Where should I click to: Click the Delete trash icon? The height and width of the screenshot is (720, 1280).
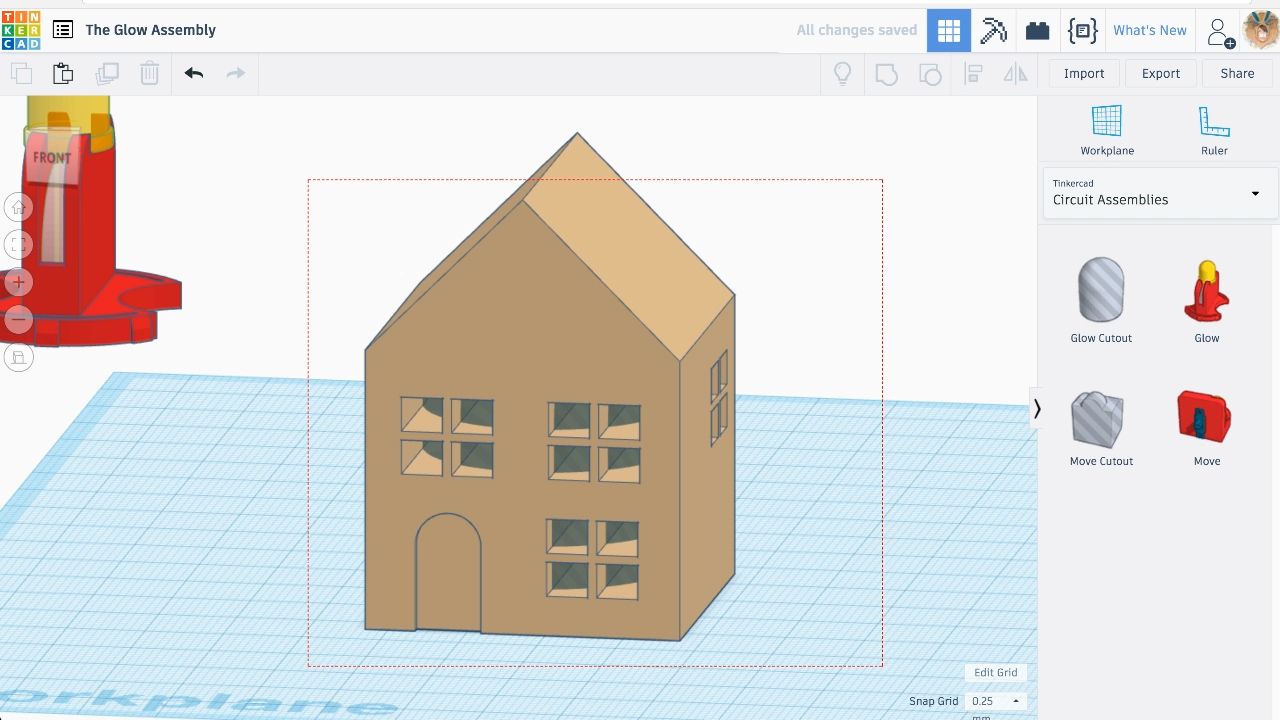(x=149, y=73)
